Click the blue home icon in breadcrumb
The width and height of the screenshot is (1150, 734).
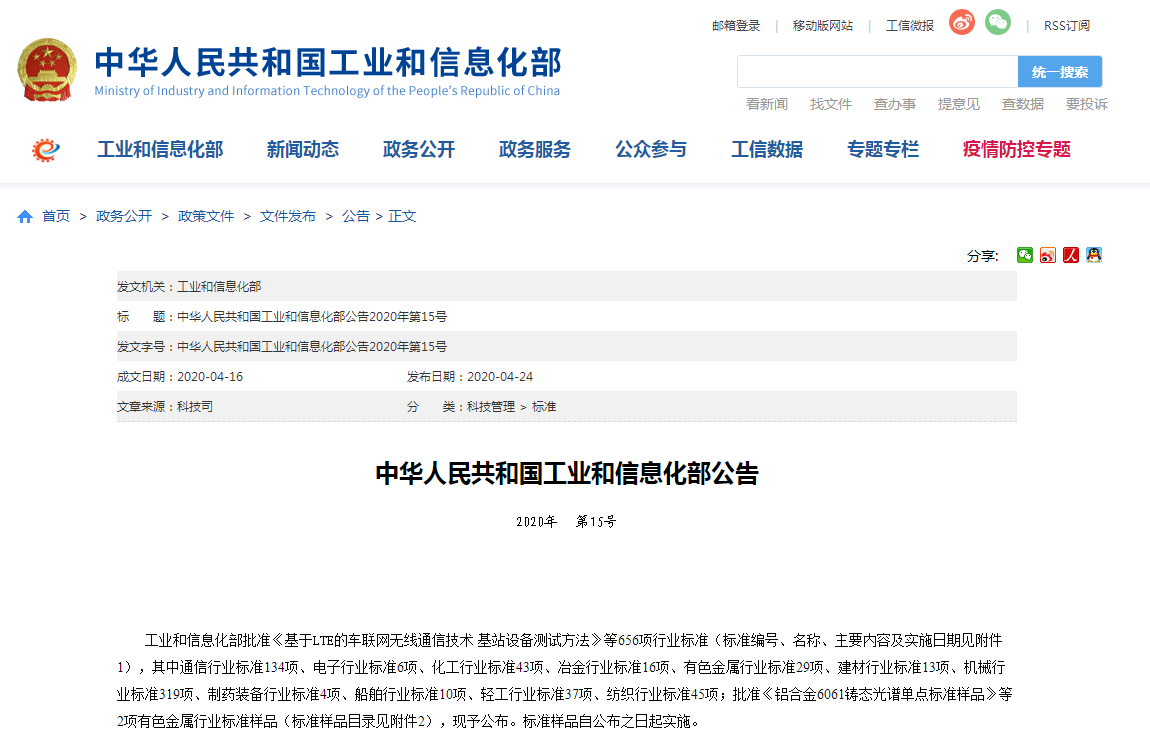25,217
